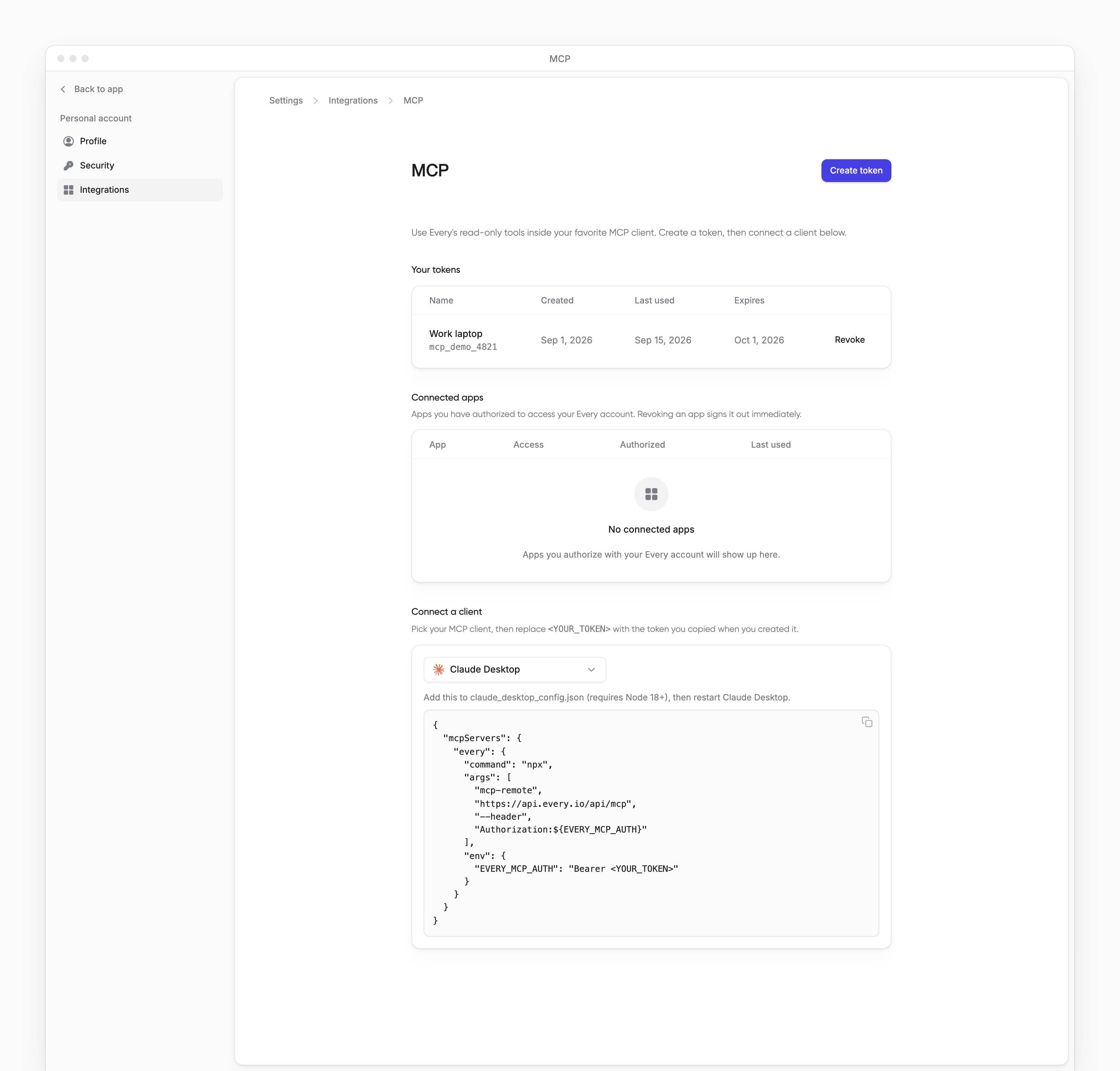Click the api.every.io URL line in code
The width and height of the screenshot is (1120, 1071).
555,804
